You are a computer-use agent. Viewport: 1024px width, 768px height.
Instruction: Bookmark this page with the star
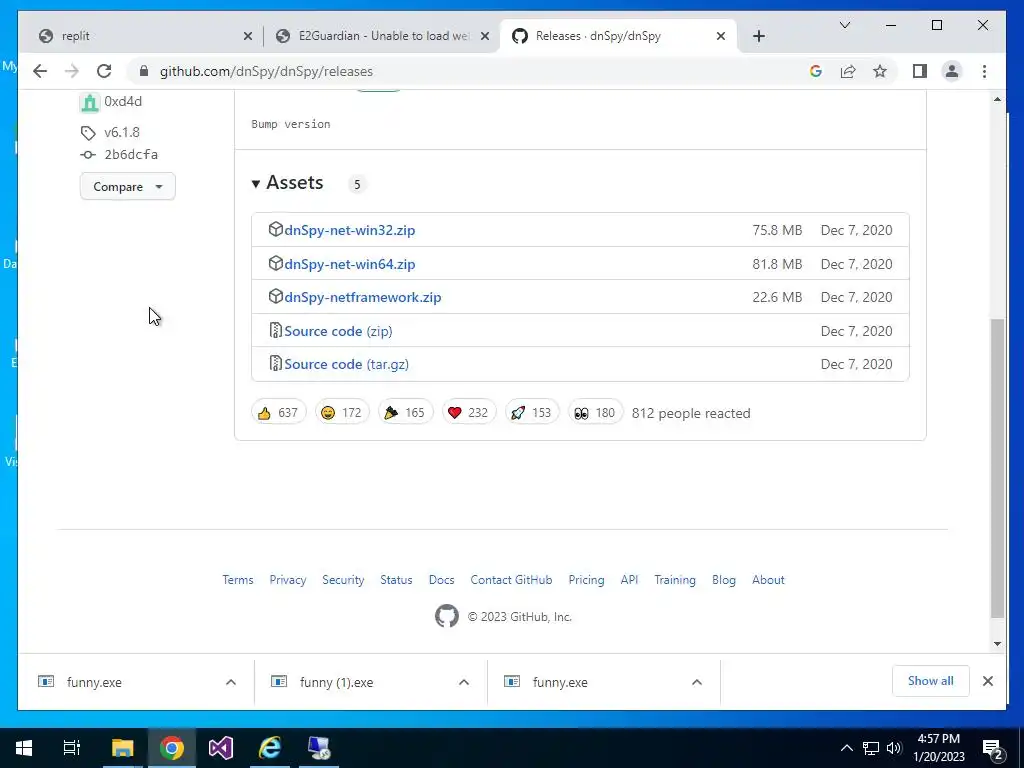(x=880, y=71)
